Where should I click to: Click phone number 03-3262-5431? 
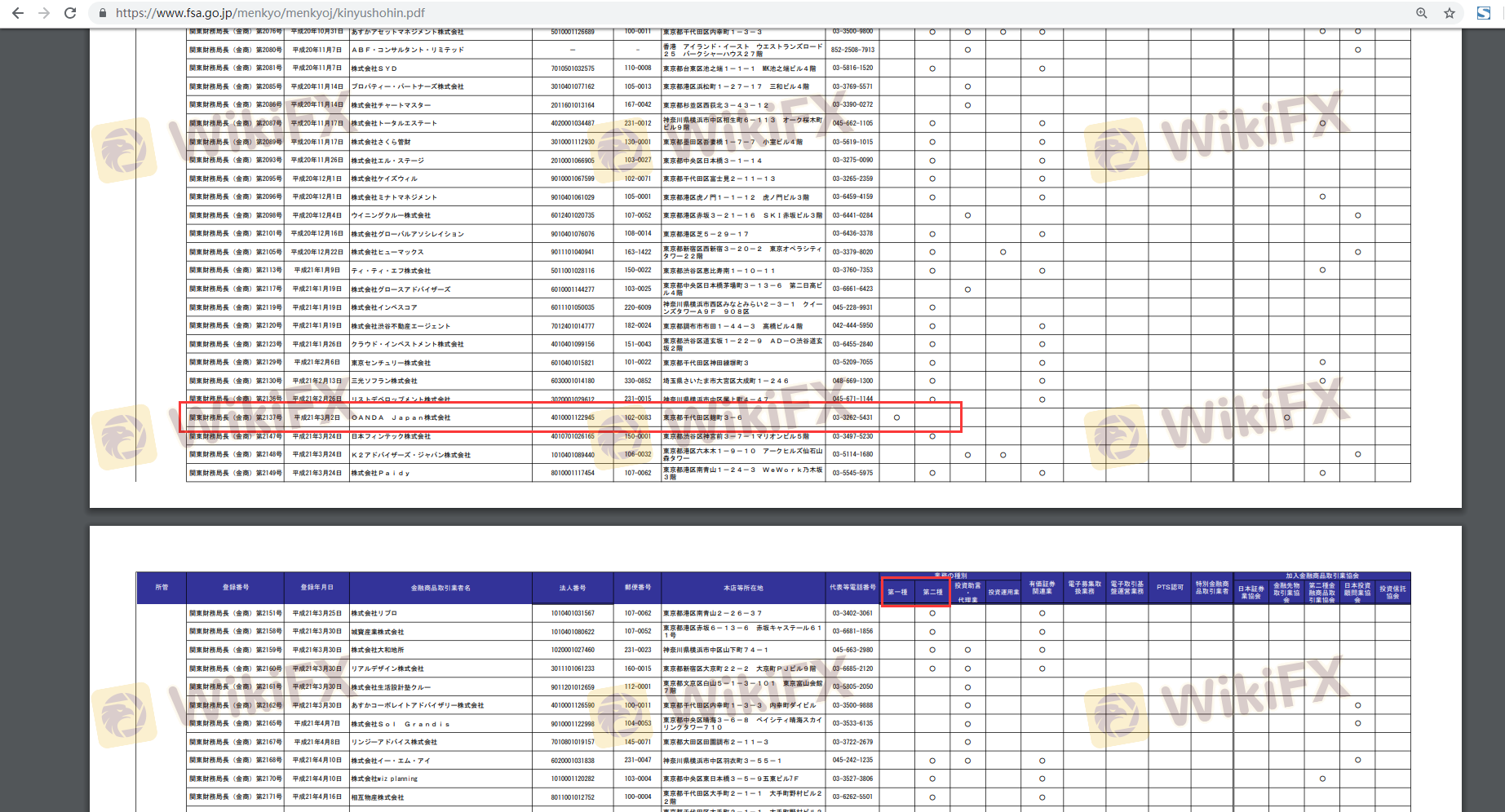click(x=852, y=417)
